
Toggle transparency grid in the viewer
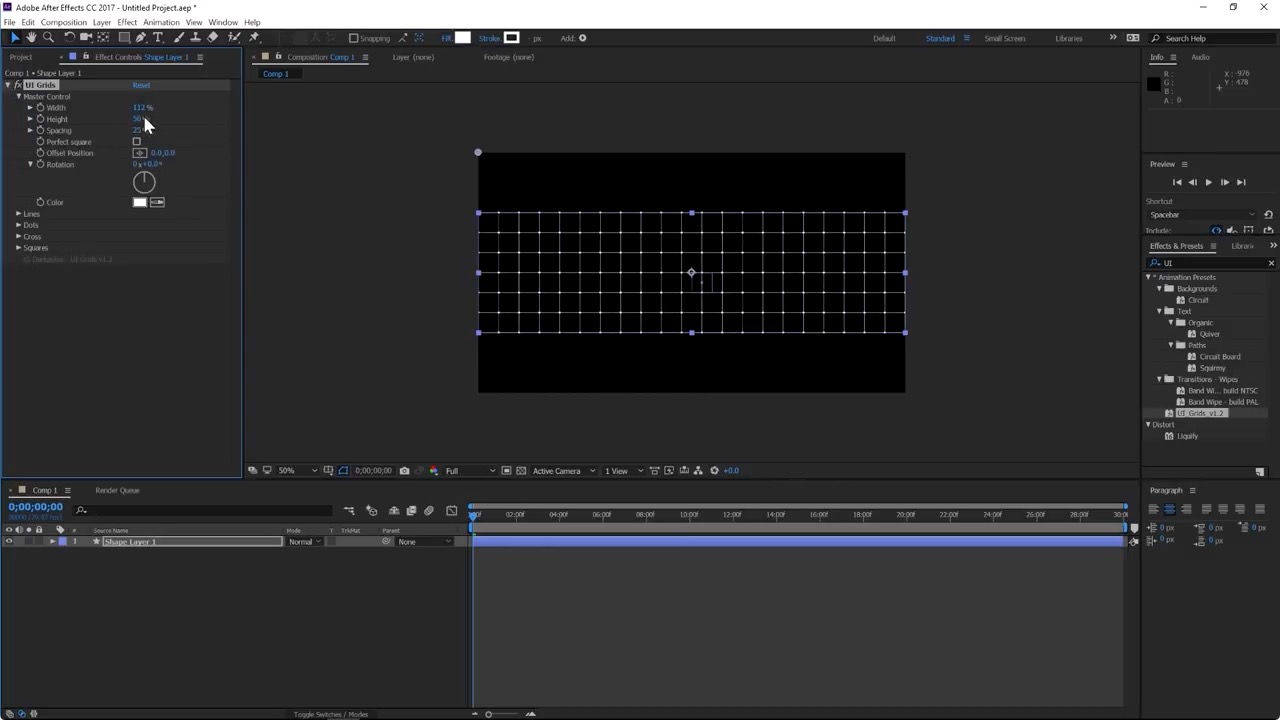tap(519, 470)
